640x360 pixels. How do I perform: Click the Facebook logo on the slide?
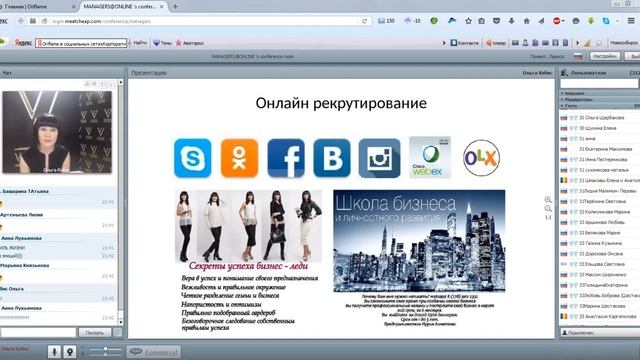286,158
